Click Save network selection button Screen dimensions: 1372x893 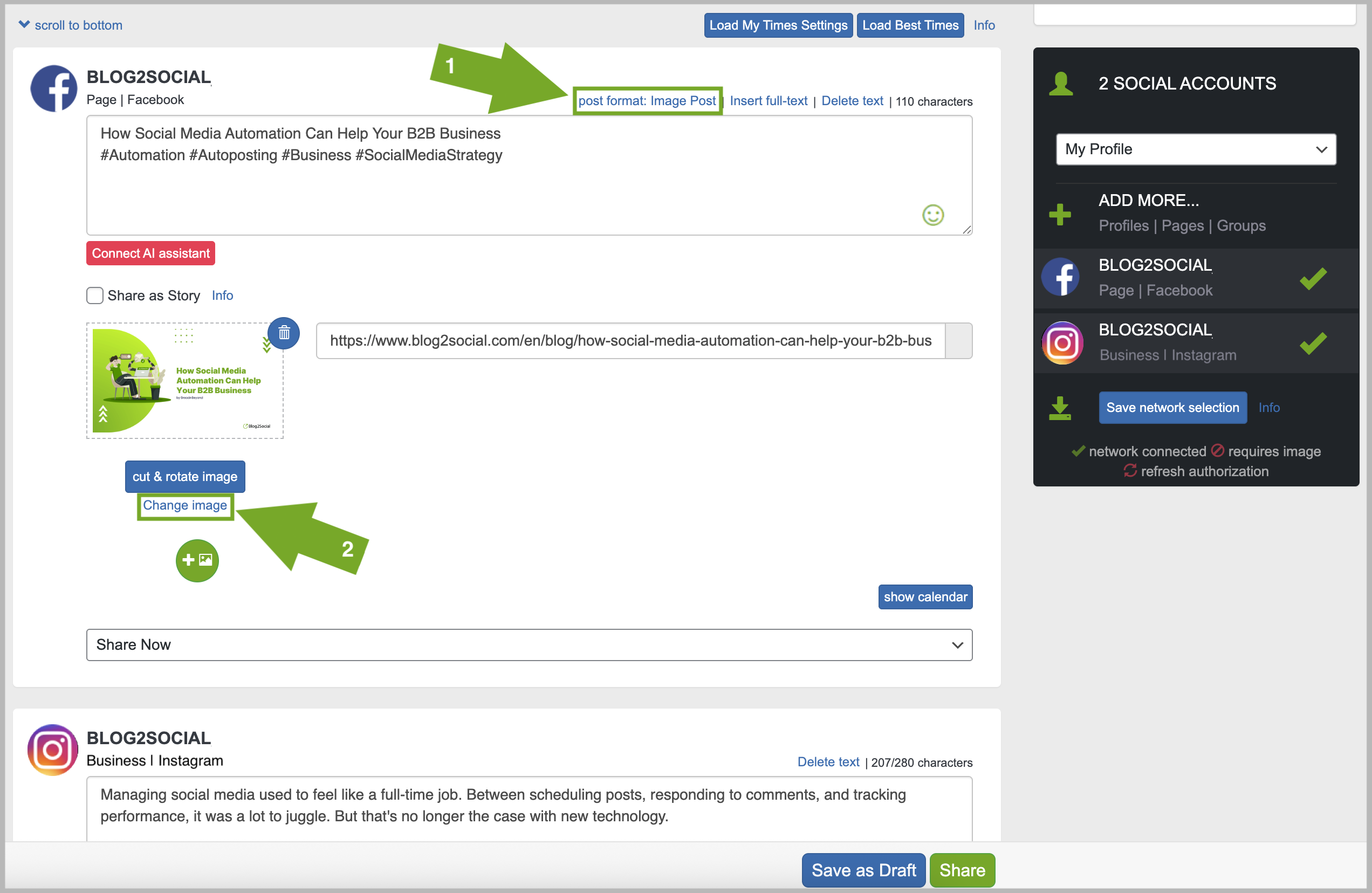click(x=1172, y=408)
